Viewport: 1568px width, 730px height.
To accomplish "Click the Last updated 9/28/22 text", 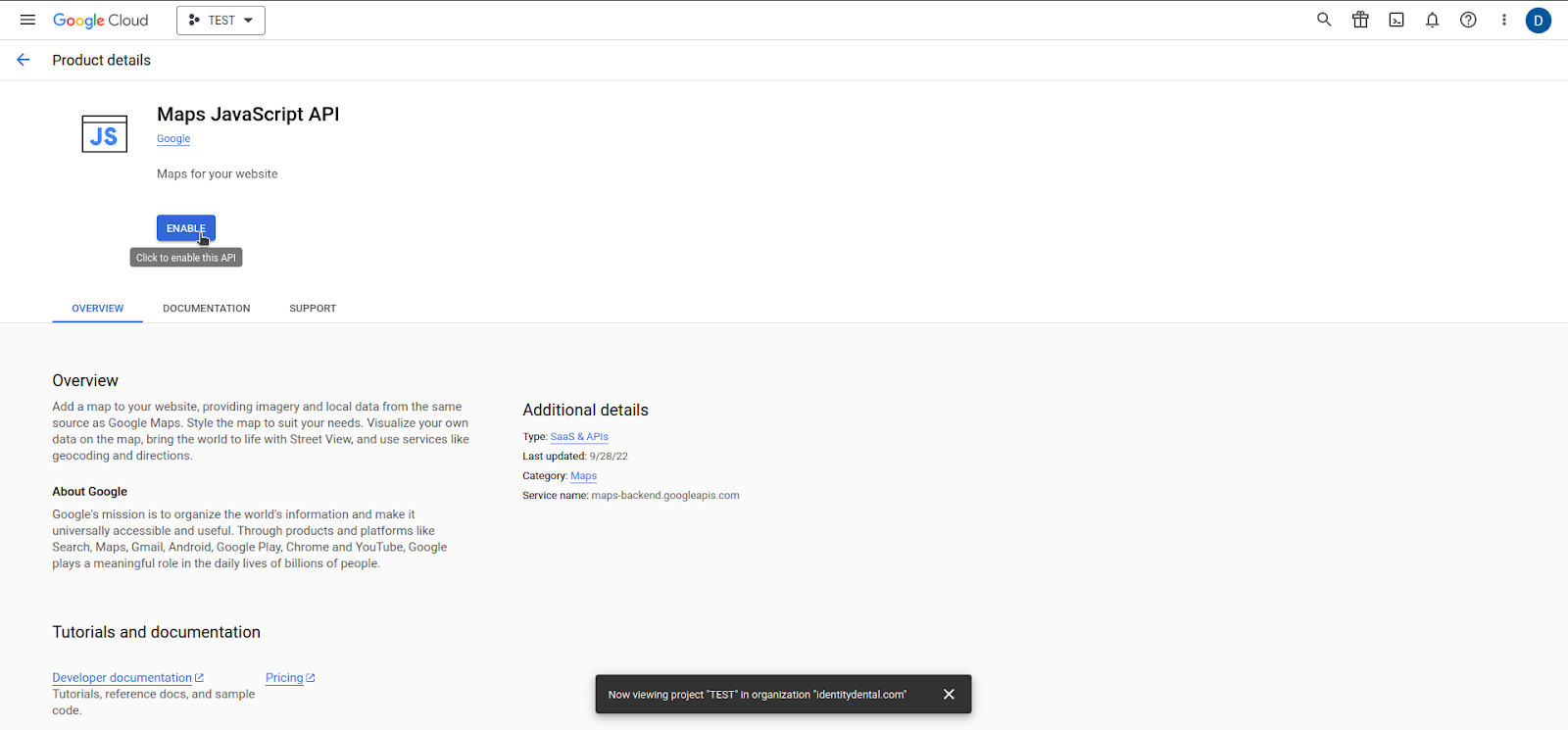I will [575, 457].
